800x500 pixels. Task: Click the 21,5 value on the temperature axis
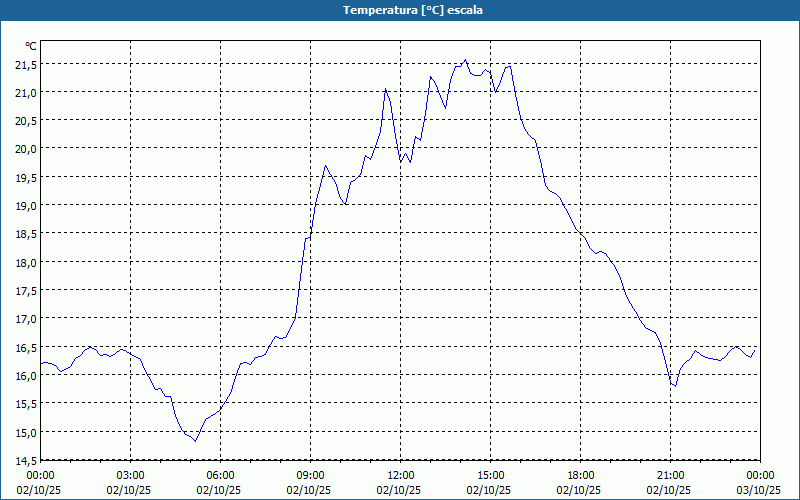coord(25,64)
